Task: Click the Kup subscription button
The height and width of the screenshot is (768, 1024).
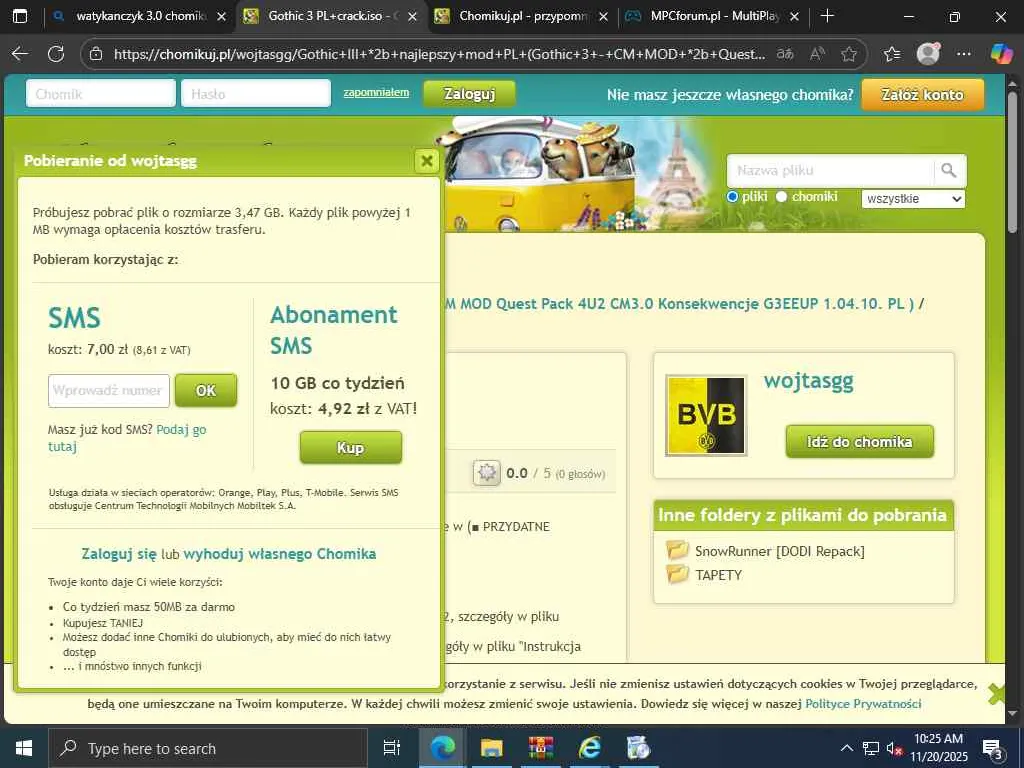Action: tap(351, 447)
